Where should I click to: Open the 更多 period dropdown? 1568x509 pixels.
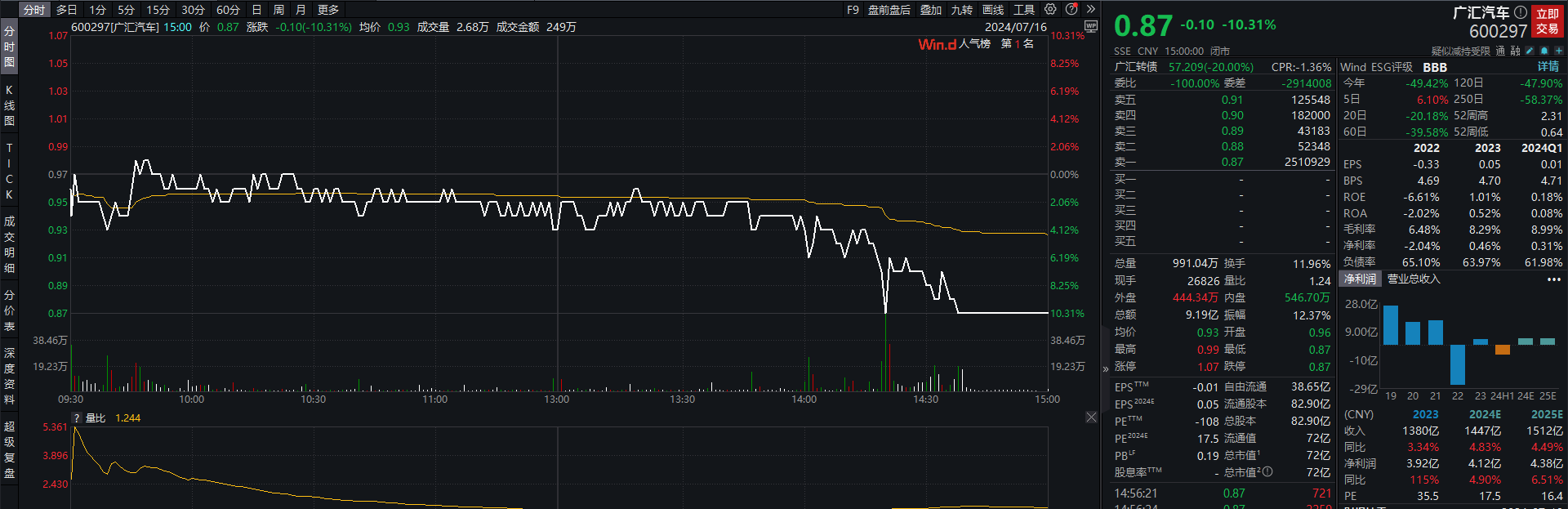point(328,10)
